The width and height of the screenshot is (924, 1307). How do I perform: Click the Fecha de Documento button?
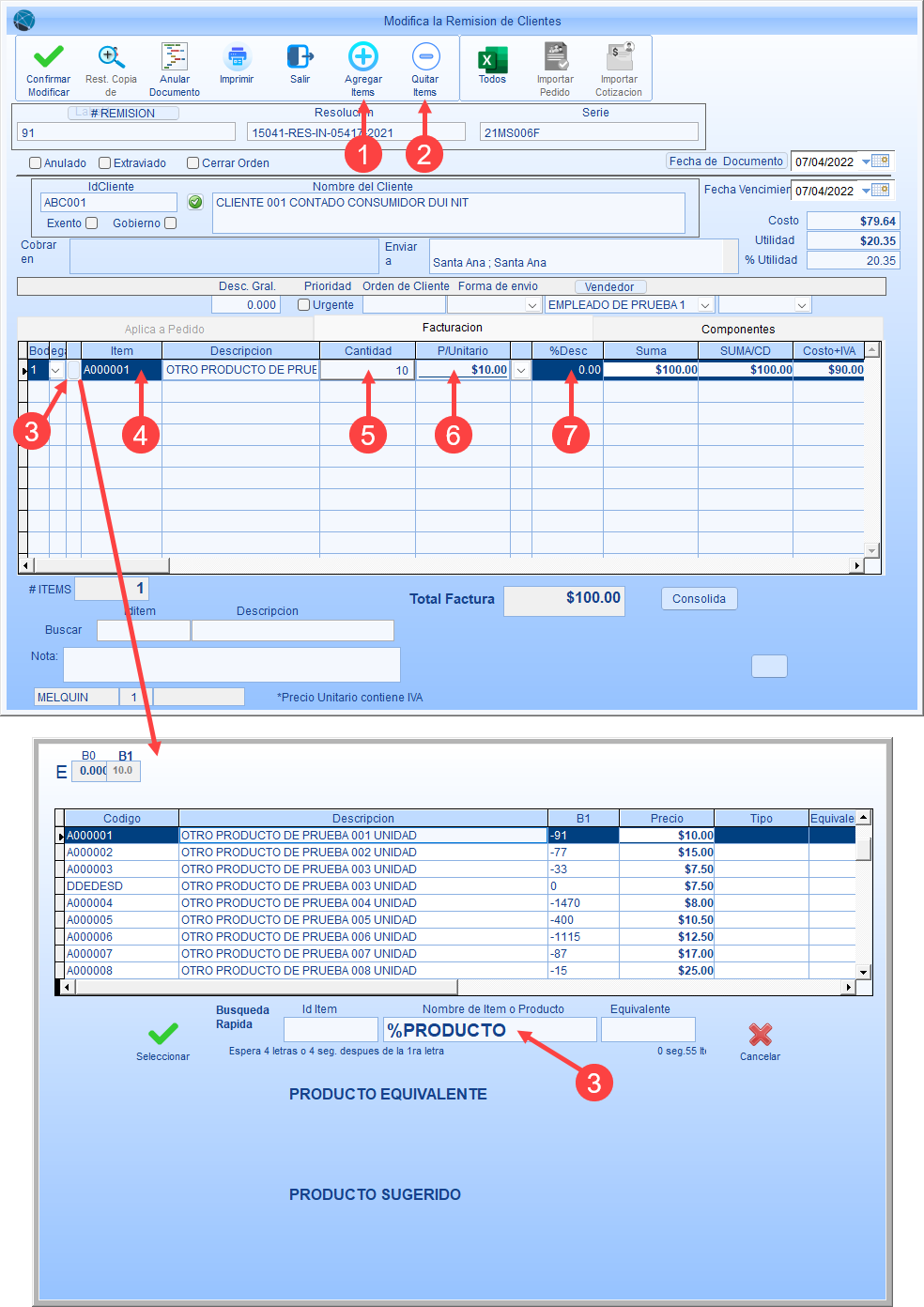click(726, 161)
